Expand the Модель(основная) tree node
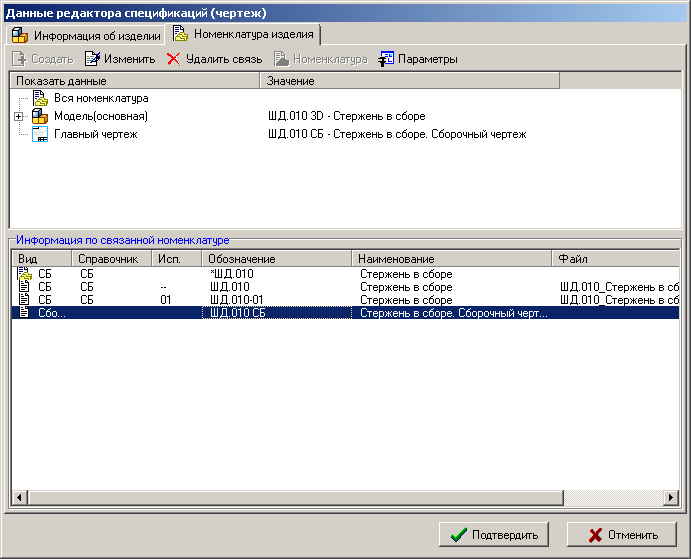The image size is (691, 559). click(19, 117)
